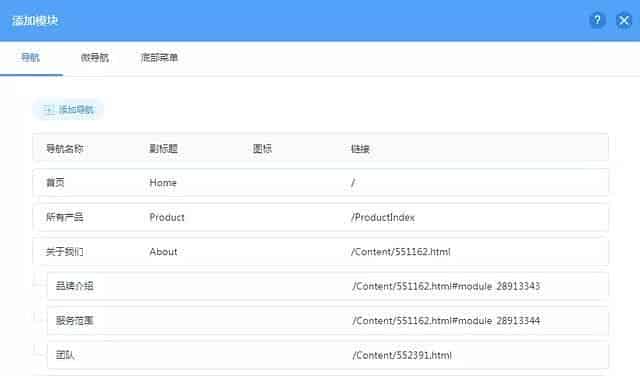Switch to the 底部菜单 tab

[159, 58]
